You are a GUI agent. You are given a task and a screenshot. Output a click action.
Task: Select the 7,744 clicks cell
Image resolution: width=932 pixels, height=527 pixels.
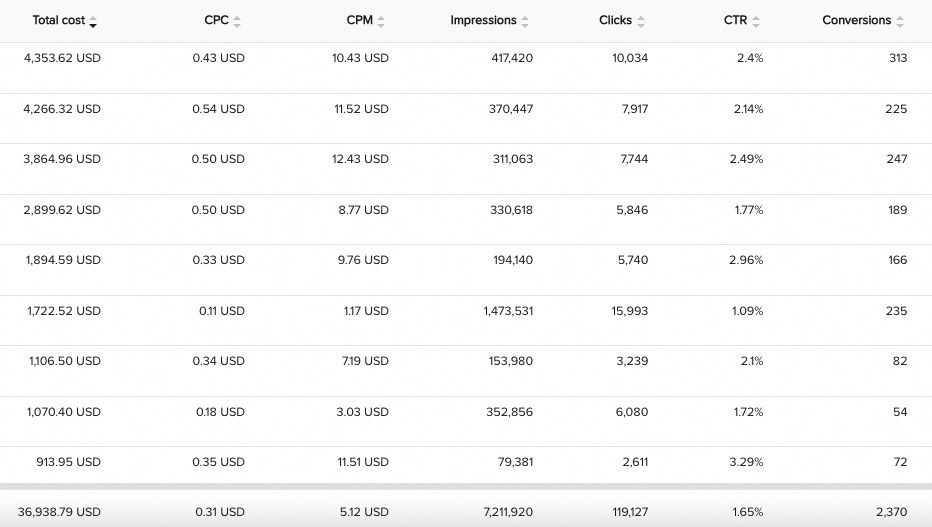click(x=634, y=159)
